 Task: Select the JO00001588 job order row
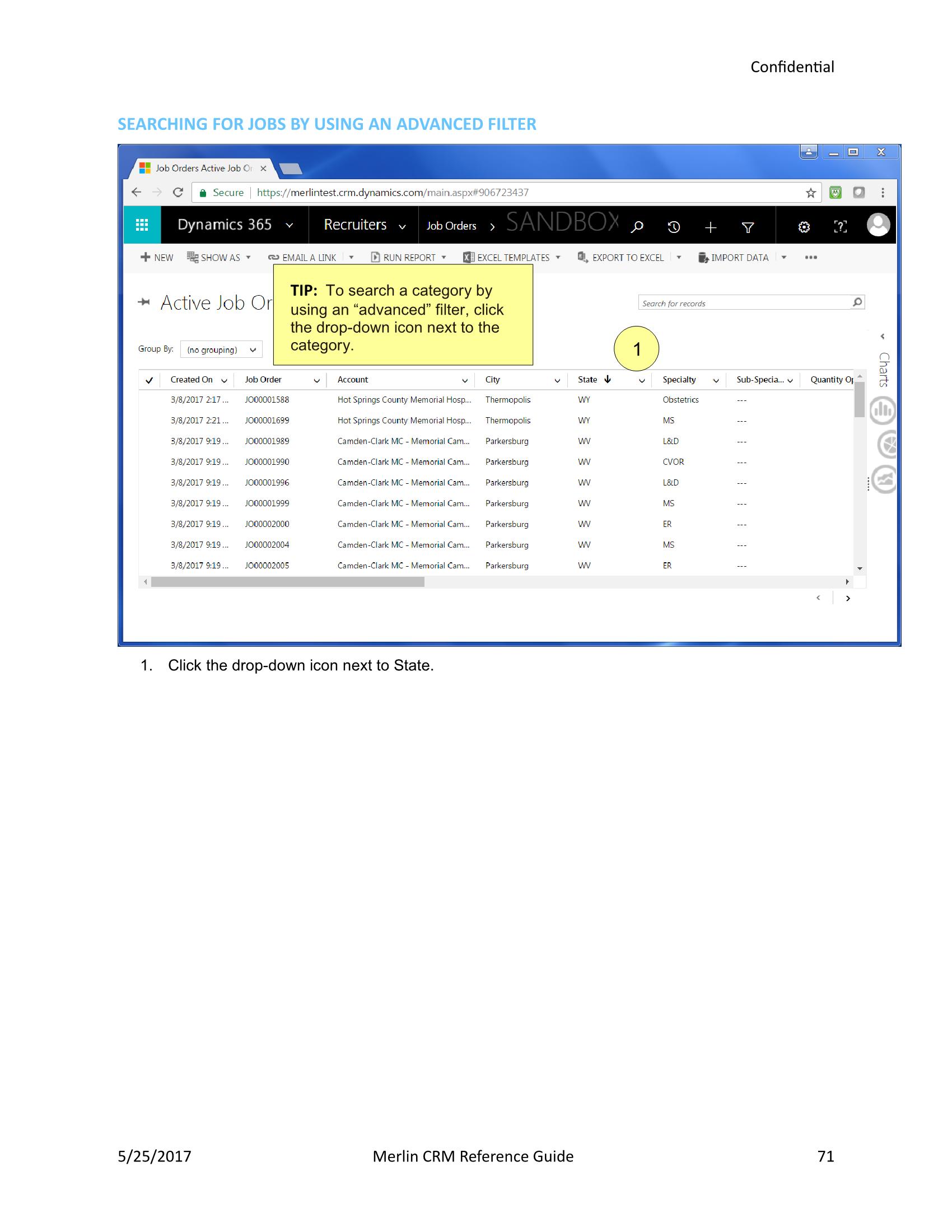click(x=267, y=399)
